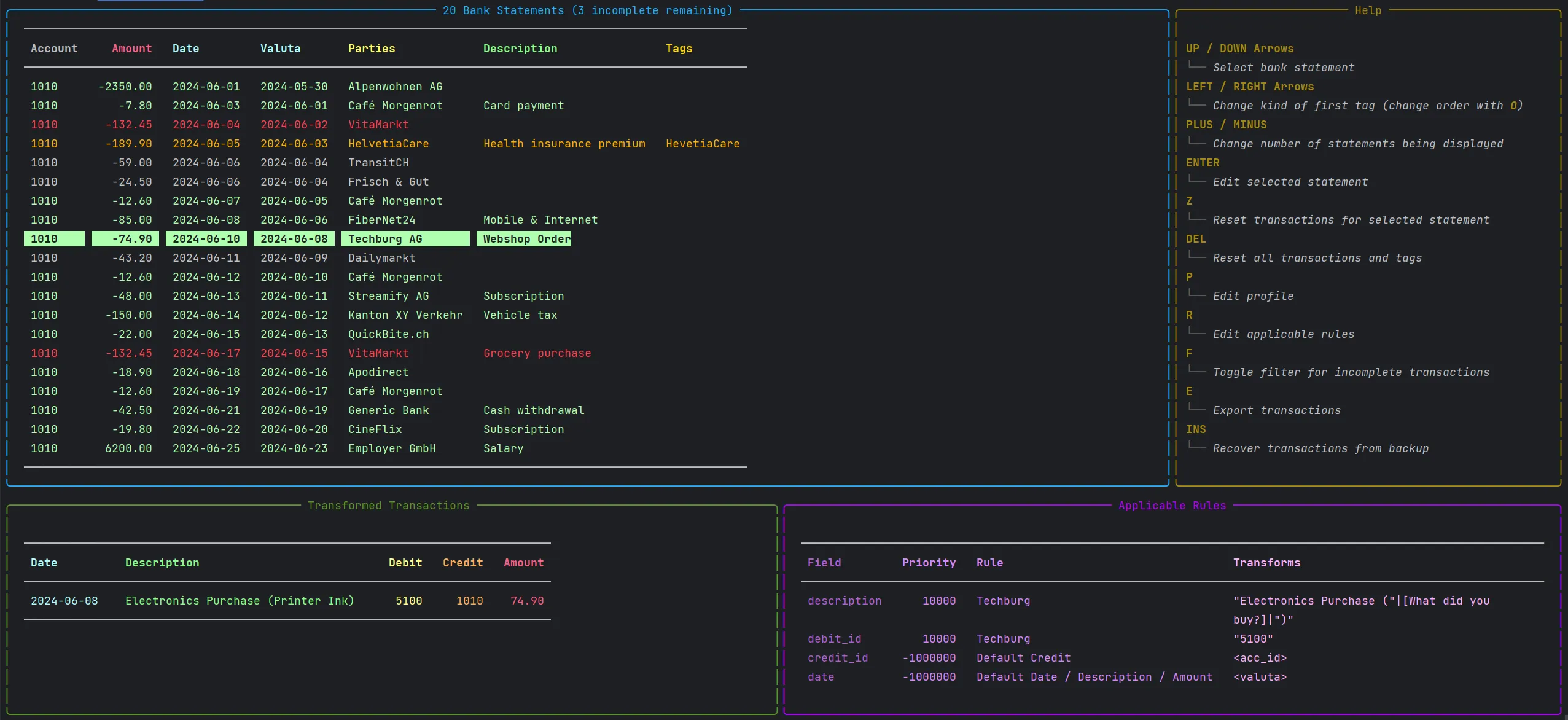Image resolution: width=1568 pixels, height=720 pixels.
Task: Click the Credit column header
Action: [462, 563]
